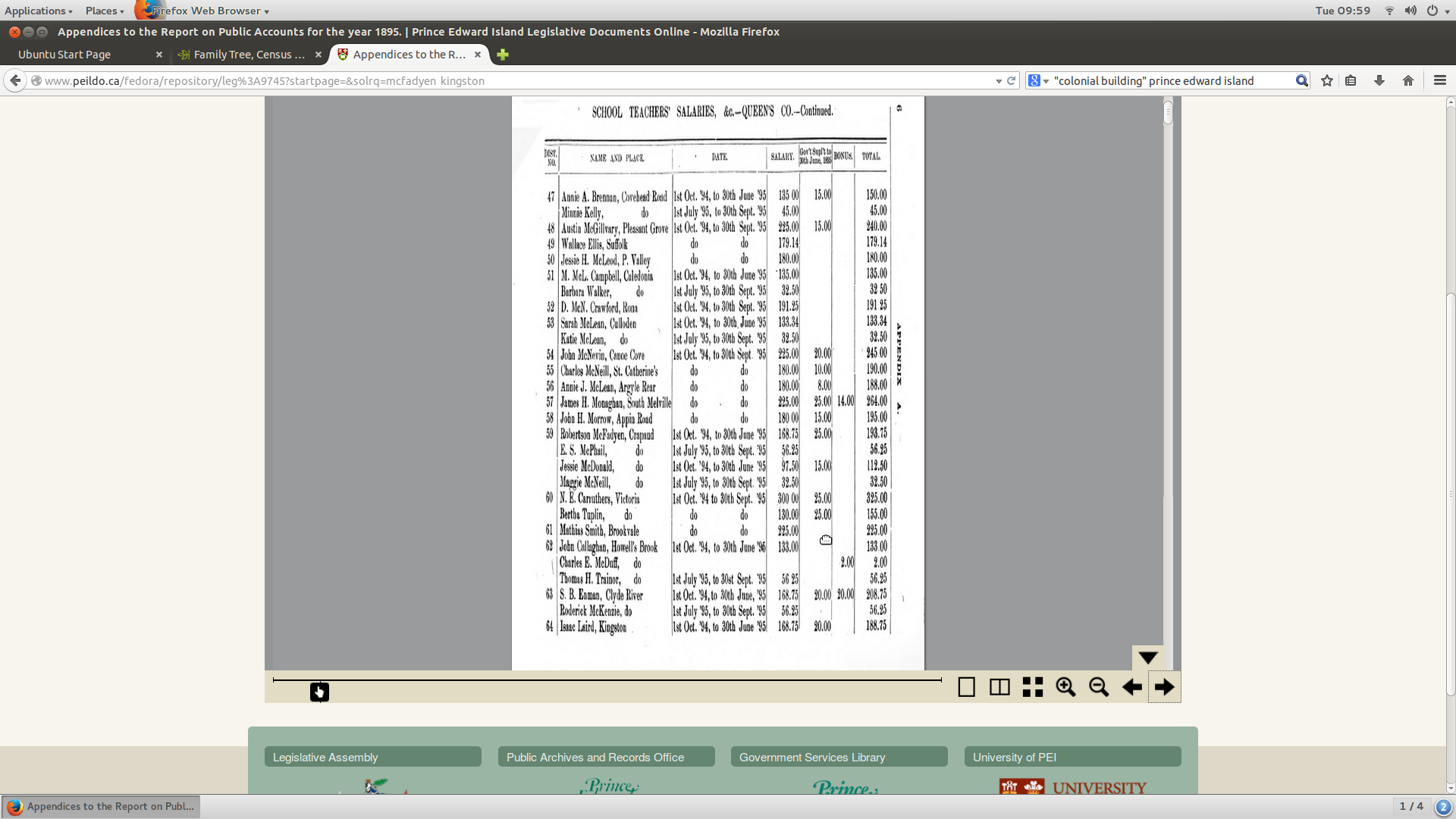Expand the URL bar history dropdown

click(x=999, y=81)
